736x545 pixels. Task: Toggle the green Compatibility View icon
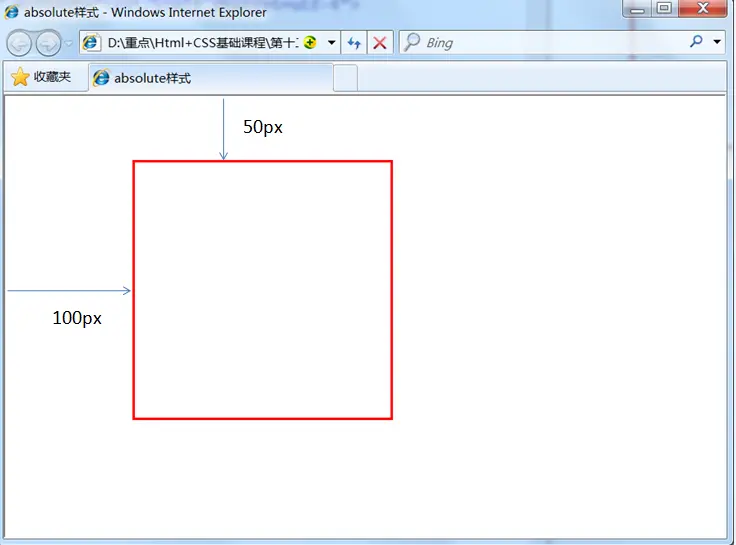click(310, 43)
